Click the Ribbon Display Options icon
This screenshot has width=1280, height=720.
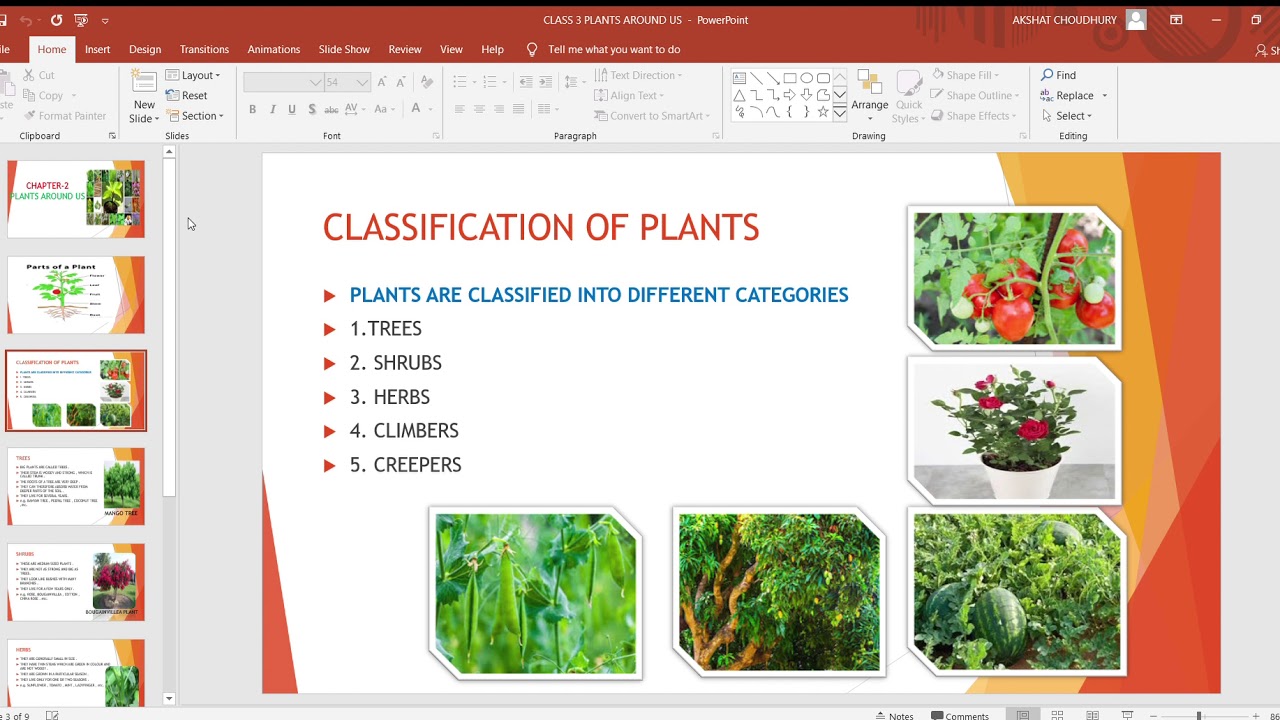(1176, 20)
